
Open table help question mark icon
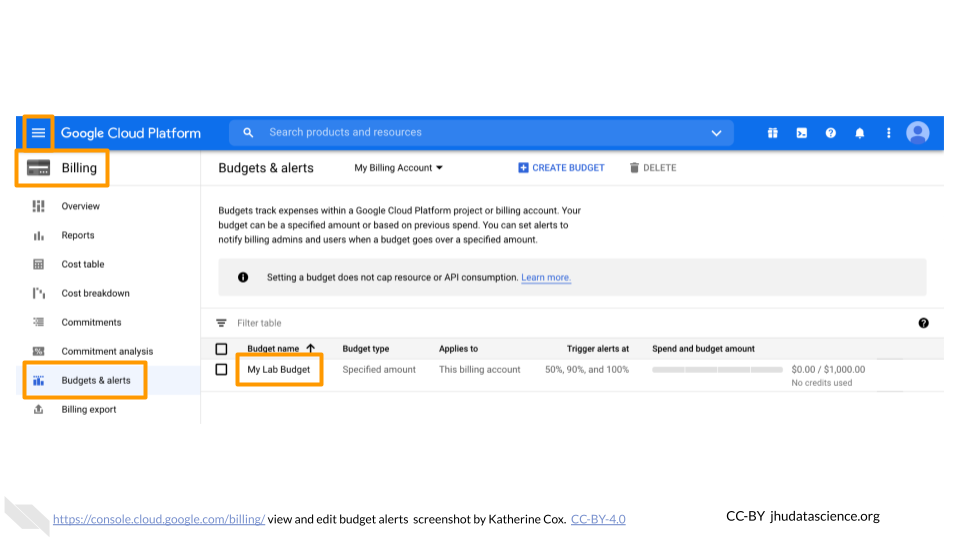coord(923,323)
